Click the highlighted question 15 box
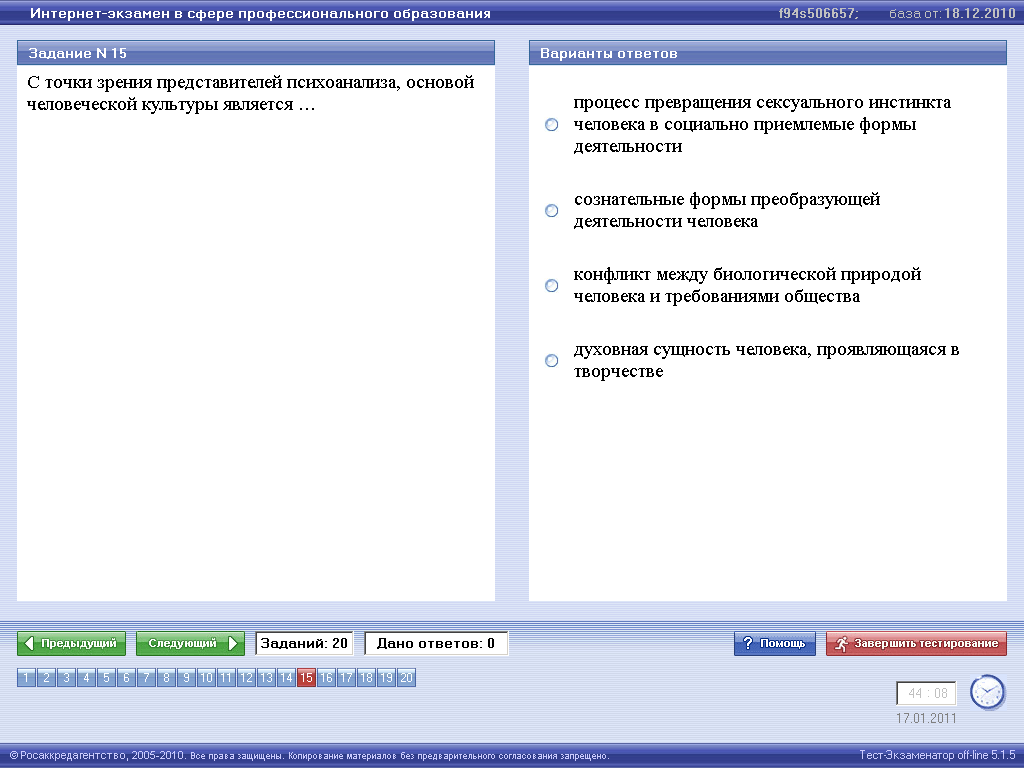Image resolution: width=1024 pixels, height=768 pixels. point(306,678)
